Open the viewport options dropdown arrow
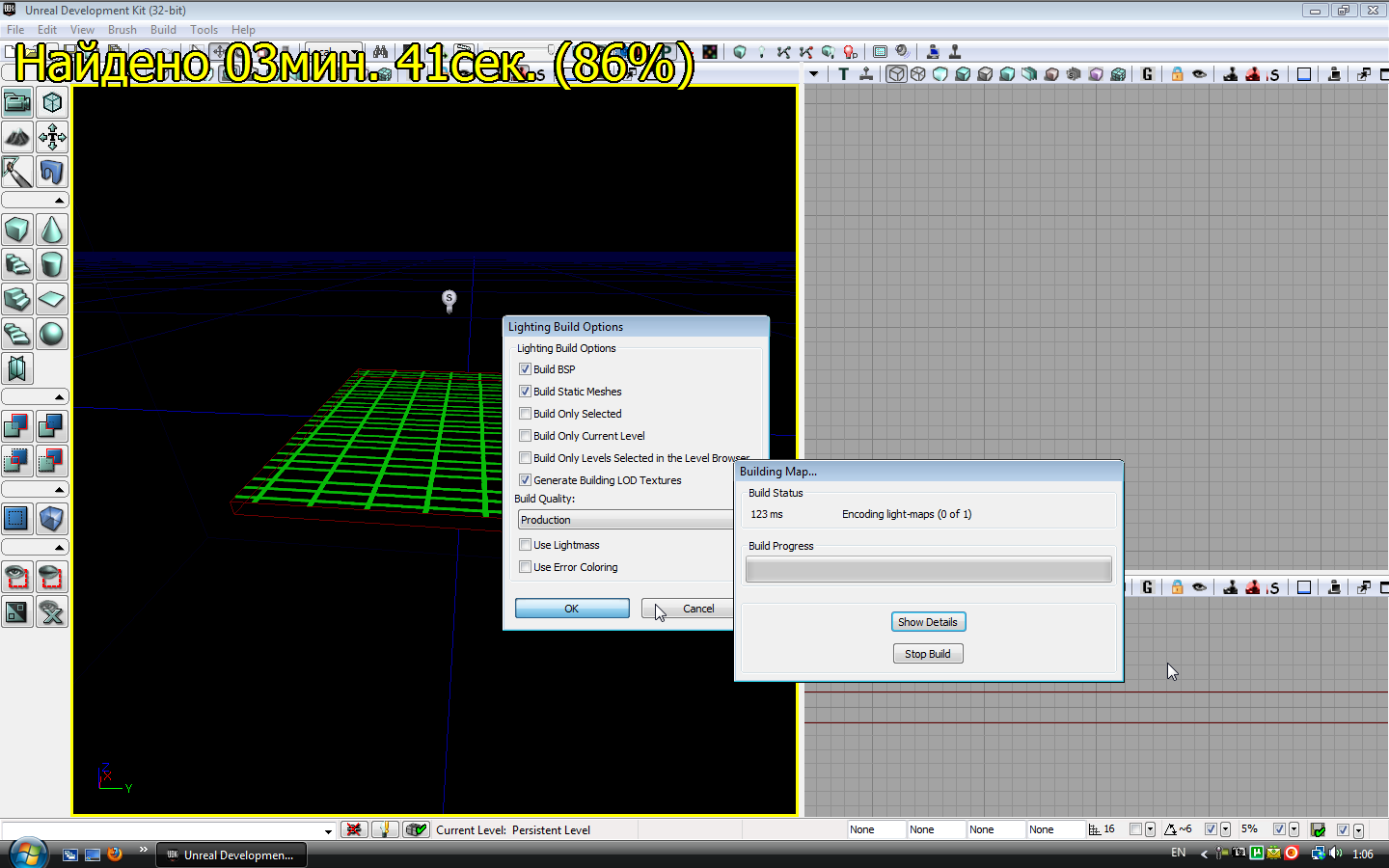 click(x=814, y=74)
